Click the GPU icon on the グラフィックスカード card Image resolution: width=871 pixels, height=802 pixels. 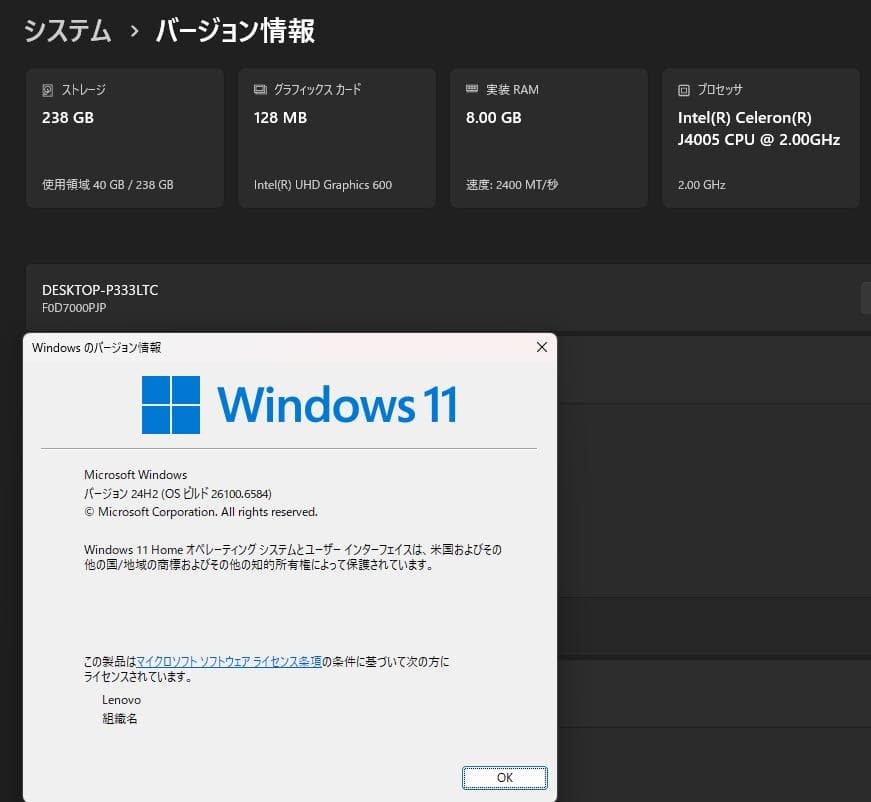coord(258,89)
